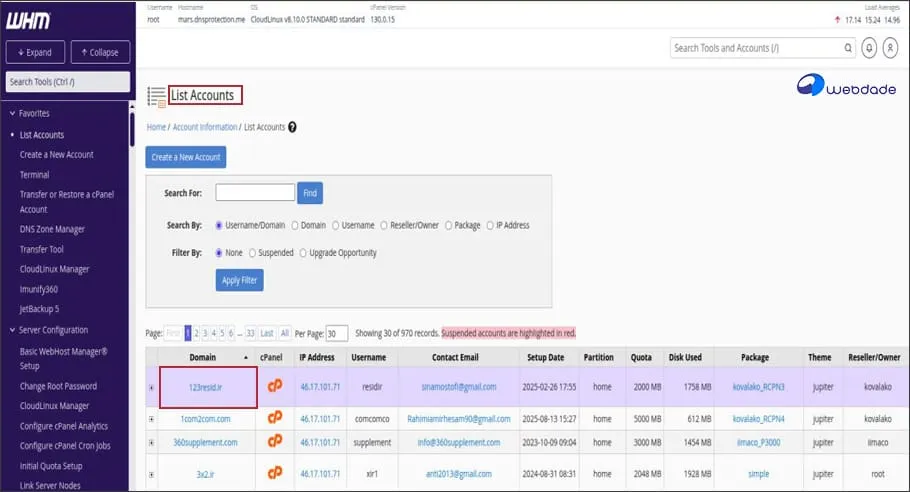Click the List Accounts page icon
The image size is (910, 492).
156,96
